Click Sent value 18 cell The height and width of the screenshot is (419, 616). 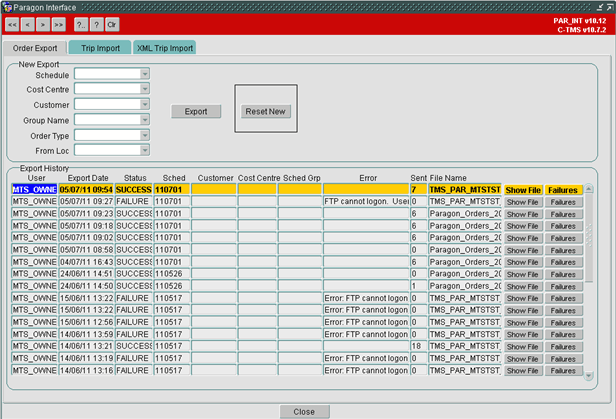tap(418, 346)
